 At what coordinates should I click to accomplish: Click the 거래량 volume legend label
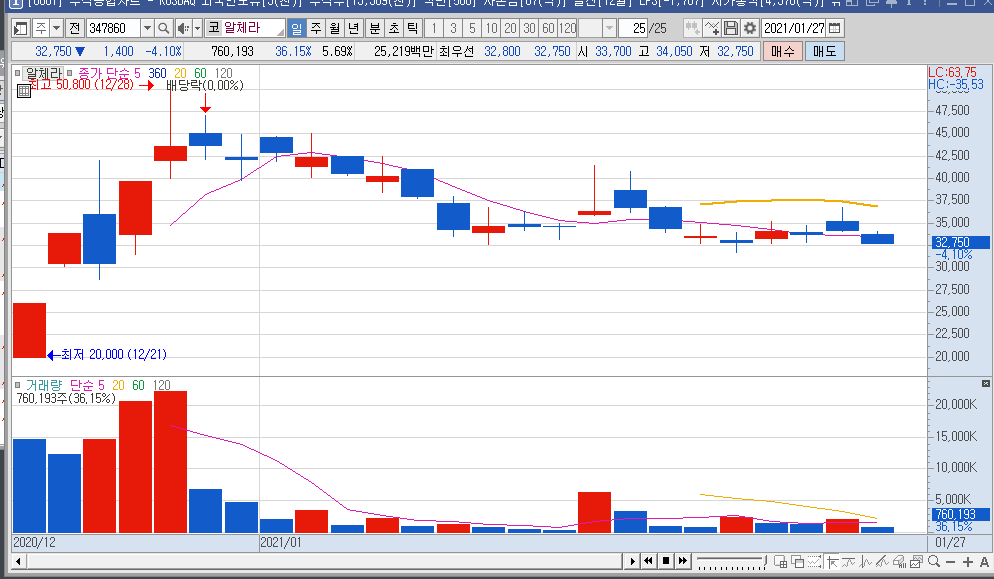(x=44, y=385)
